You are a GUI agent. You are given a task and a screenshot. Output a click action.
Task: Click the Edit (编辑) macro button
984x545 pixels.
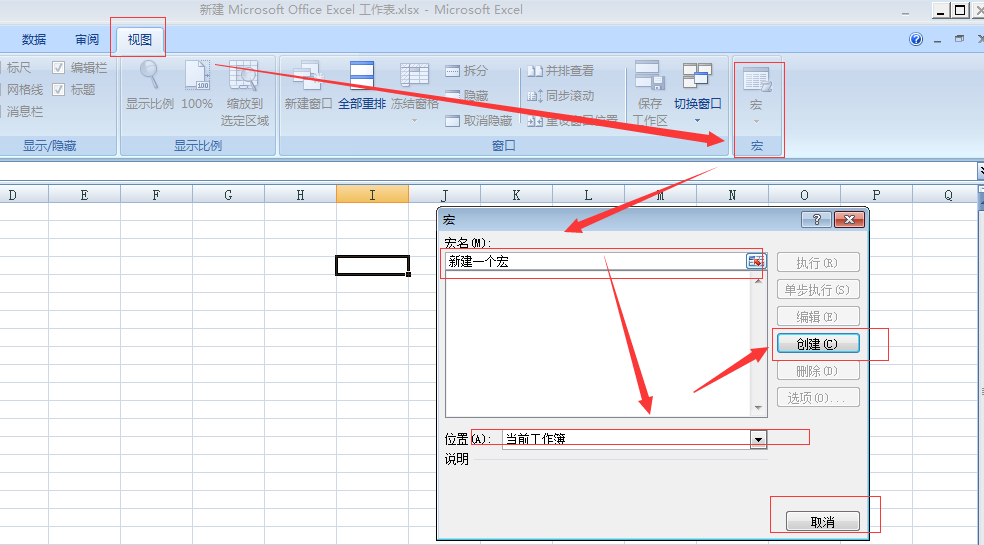click(818, 316)
